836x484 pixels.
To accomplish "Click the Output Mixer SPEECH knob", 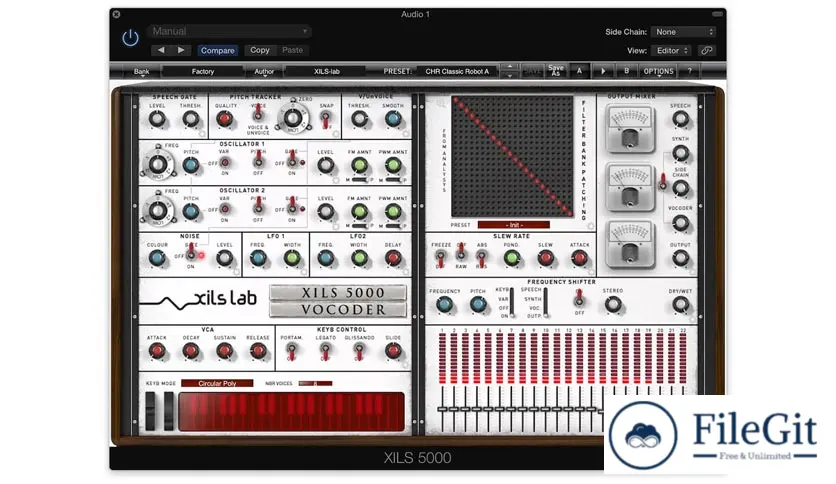I will pyautogui.click(x=680, y=119).
